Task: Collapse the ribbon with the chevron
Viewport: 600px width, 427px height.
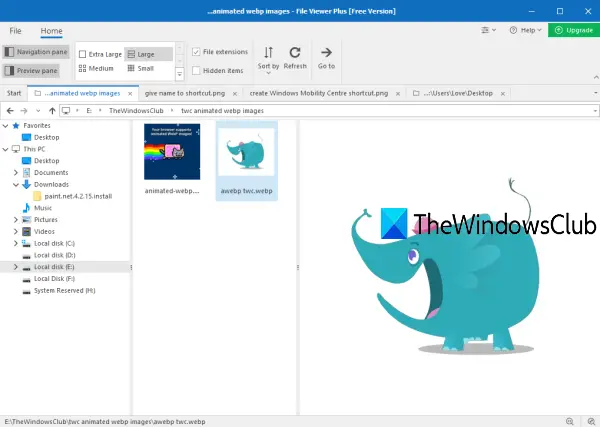Action: click(x=596, y=77)
